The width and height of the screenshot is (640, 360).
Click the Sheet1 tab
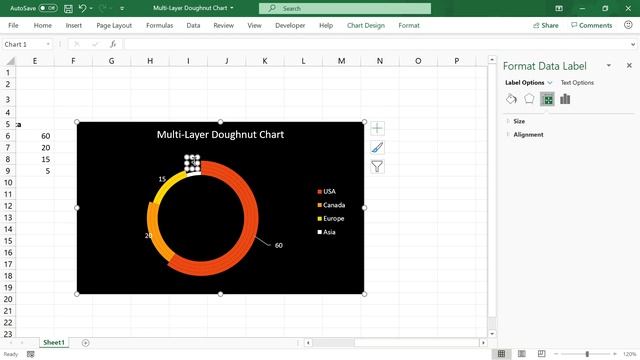(54, 342)
